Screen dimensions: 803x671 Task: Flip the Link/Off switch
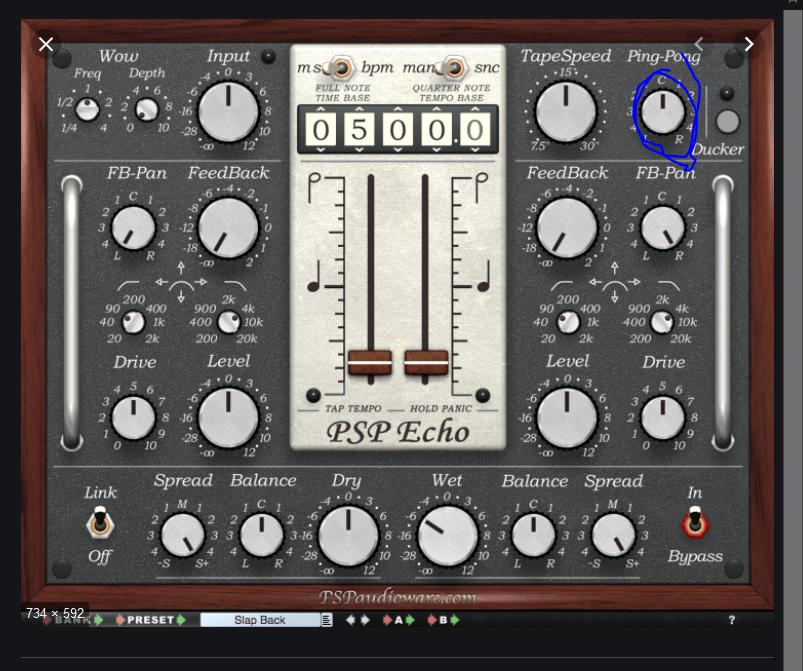click(99, 521)
